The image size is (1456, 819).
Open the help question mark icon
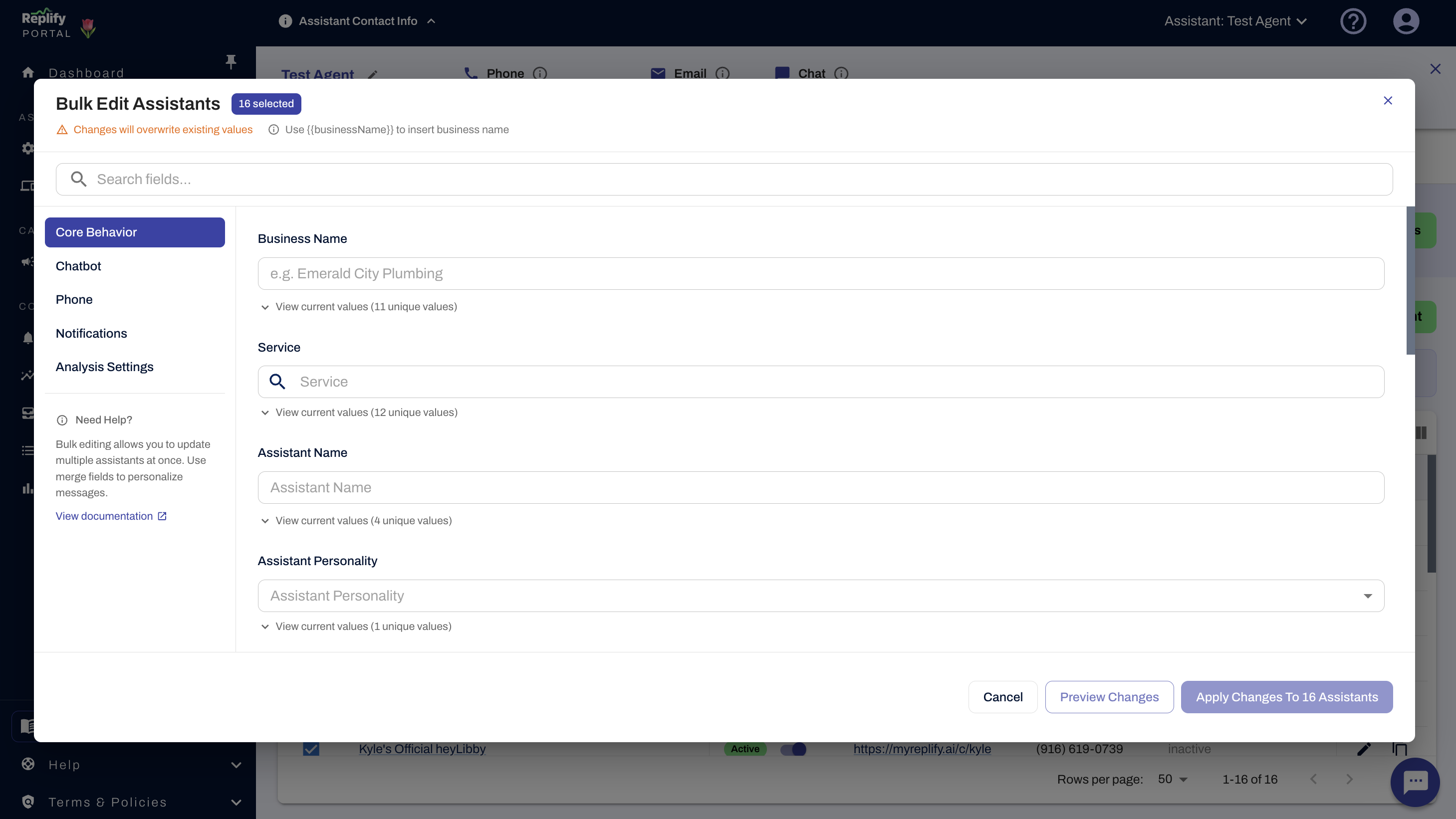tap(1353, 21)
